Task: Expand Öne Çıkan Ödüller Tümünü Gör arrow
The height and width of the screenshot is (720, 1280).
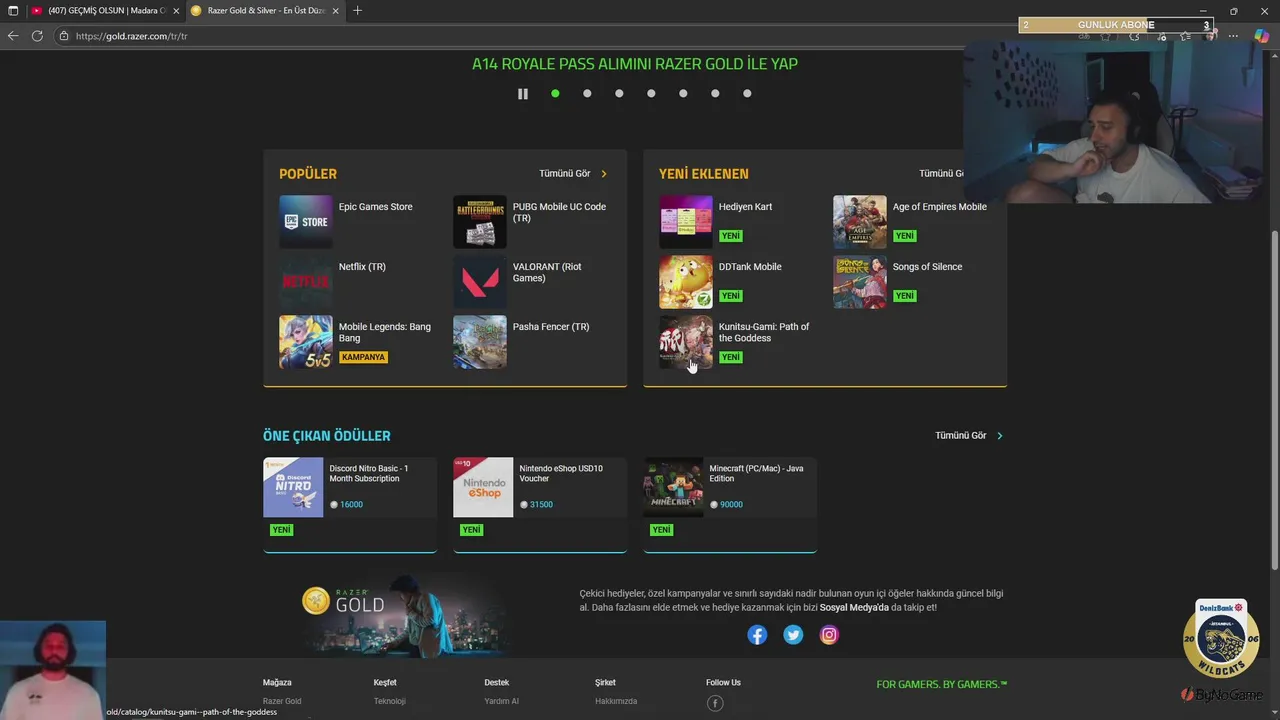Action: point(1000,436)
